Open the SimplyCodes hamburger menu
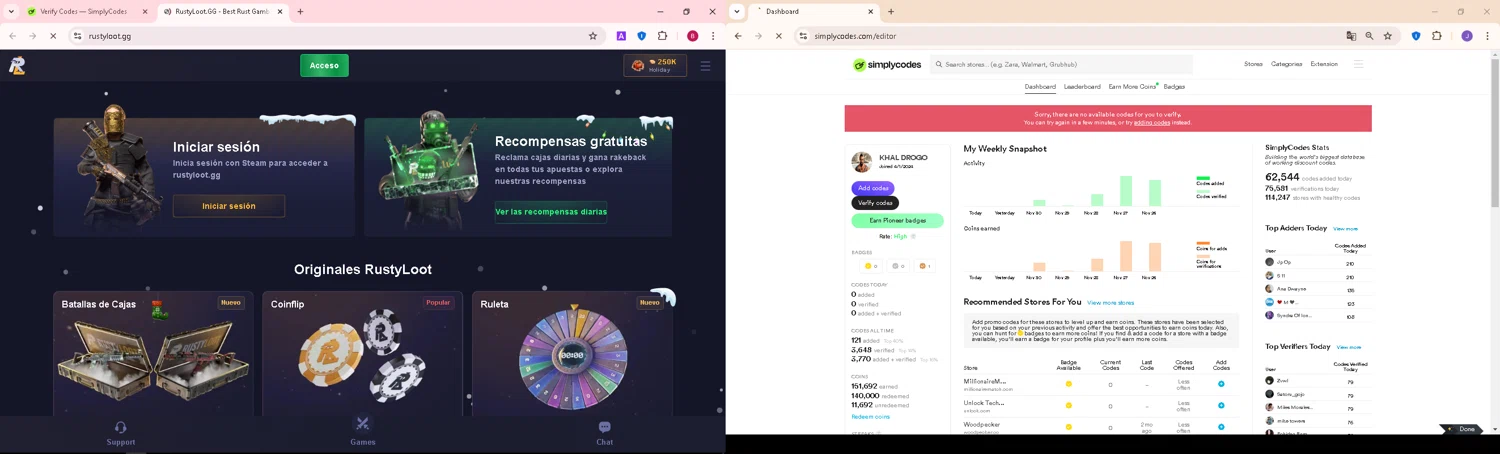Image resolution: width=1500 pixels, height=454 pixels. pos(1358,64)
